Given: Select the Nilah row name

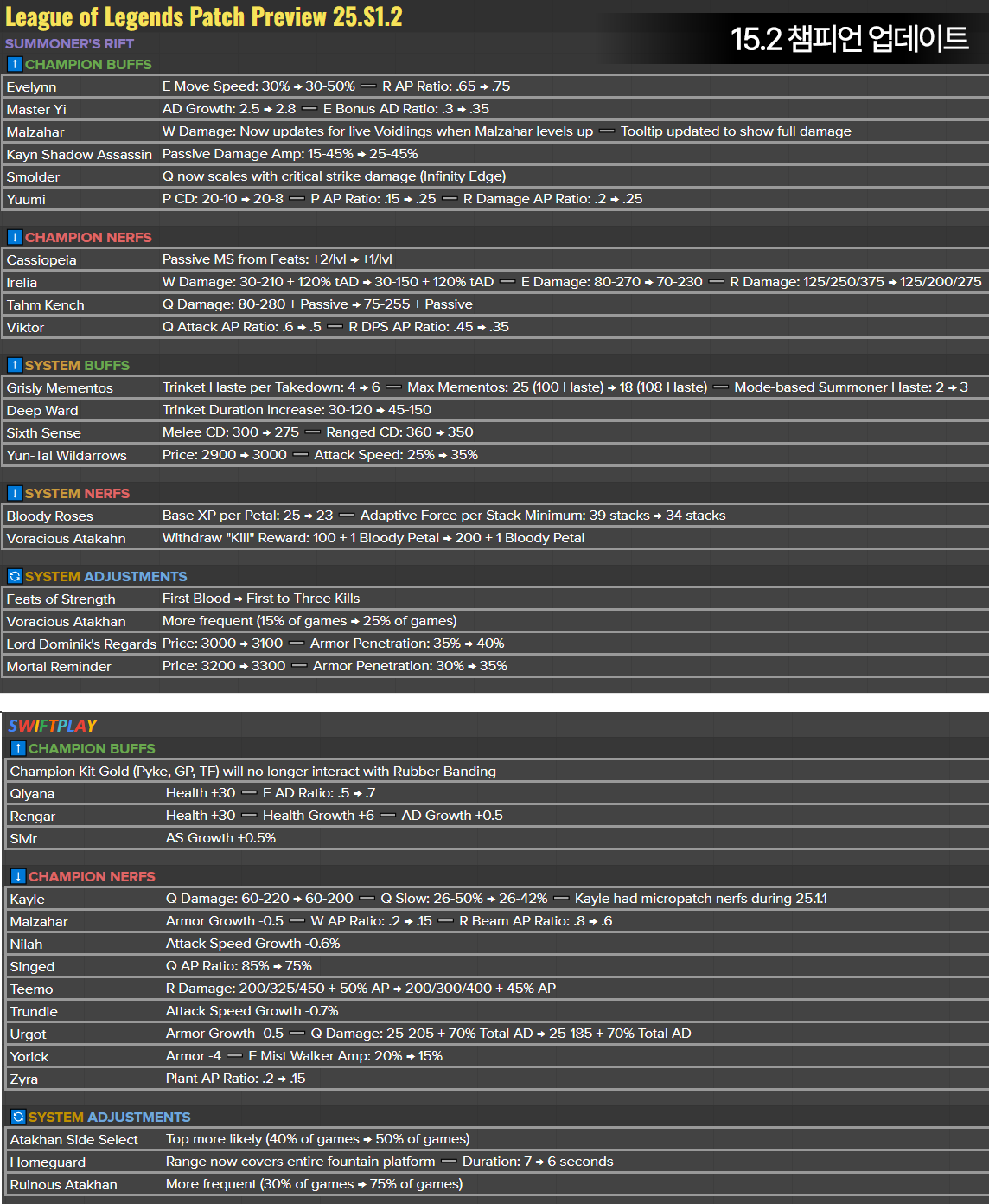Looking at the screenshot, I should (26, 945).
